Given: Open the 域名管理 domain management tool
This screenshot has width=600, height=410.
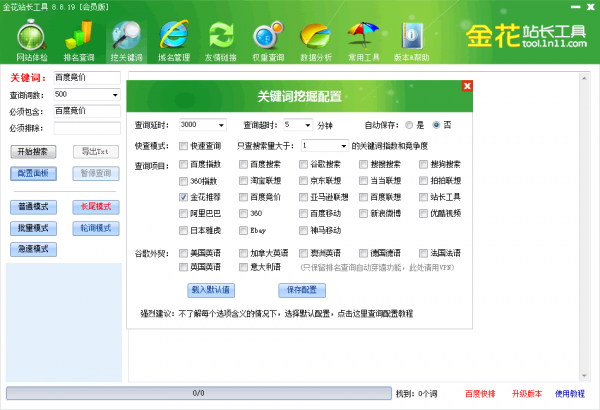Looking at the screenshot, I should pos(174,41).
